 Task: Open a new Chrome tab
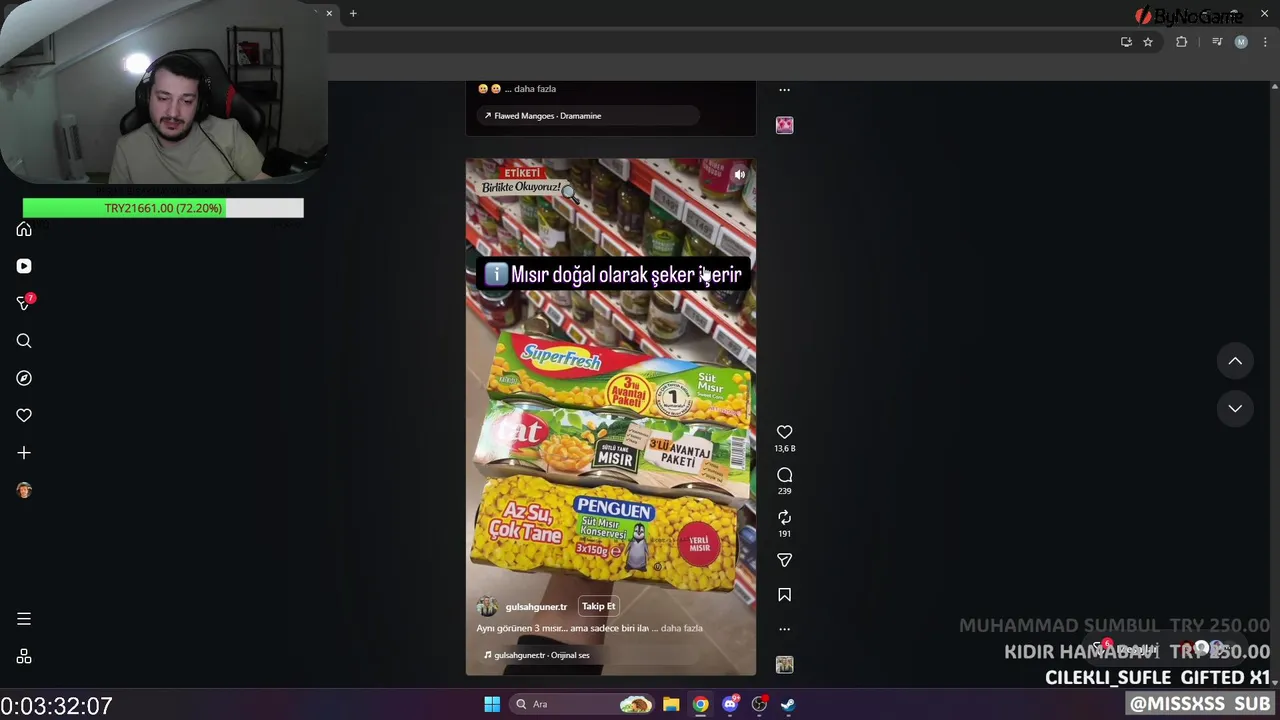[353, 13]
